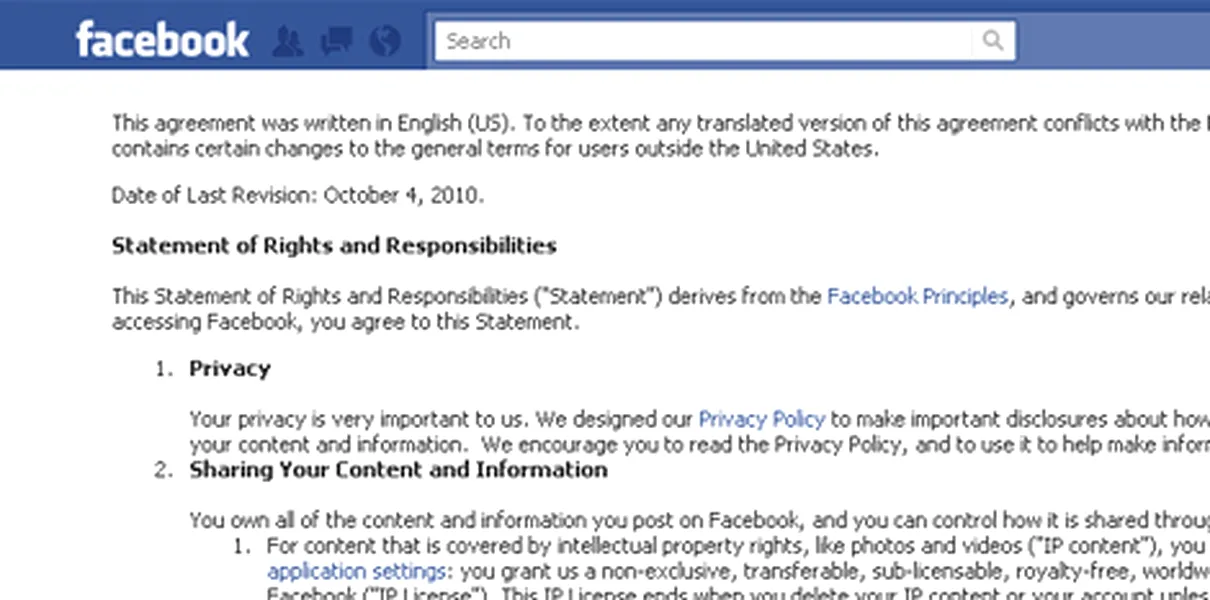Open the messages icon

(336, 41)
